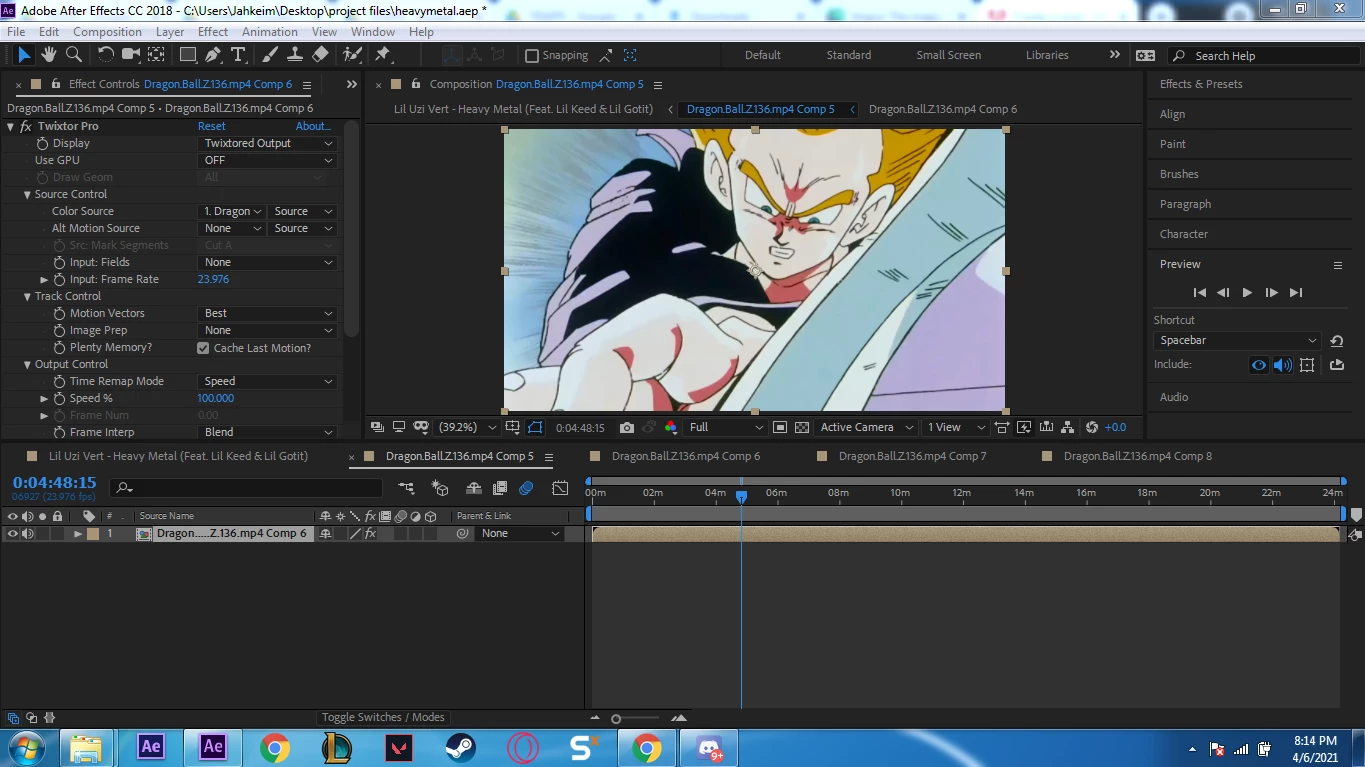Open the Display Twixtored Output dropdown
Screen dimensions: 1365x767
pos(268,144)
